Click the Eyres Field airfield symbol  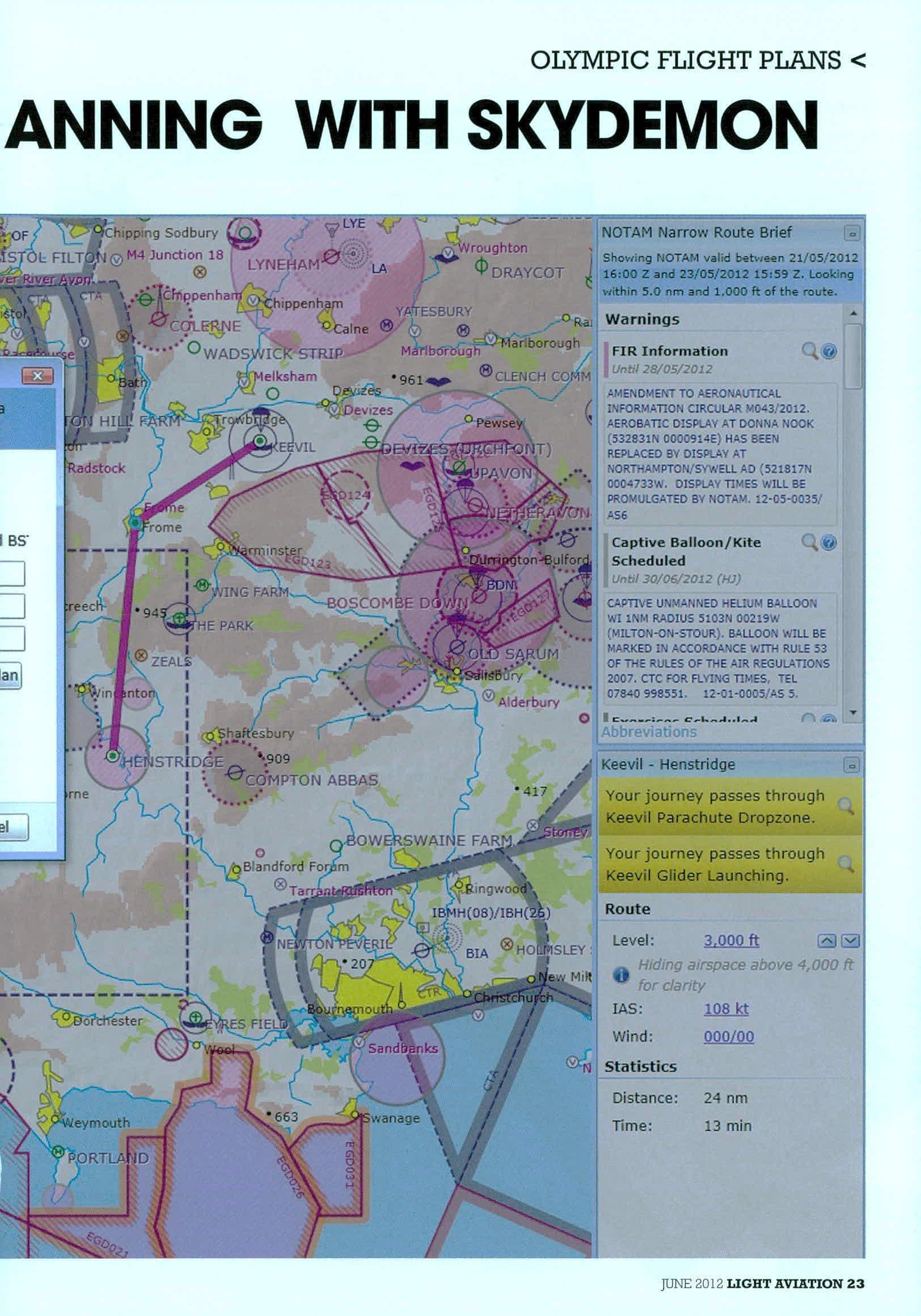[x=196, y=1017]
